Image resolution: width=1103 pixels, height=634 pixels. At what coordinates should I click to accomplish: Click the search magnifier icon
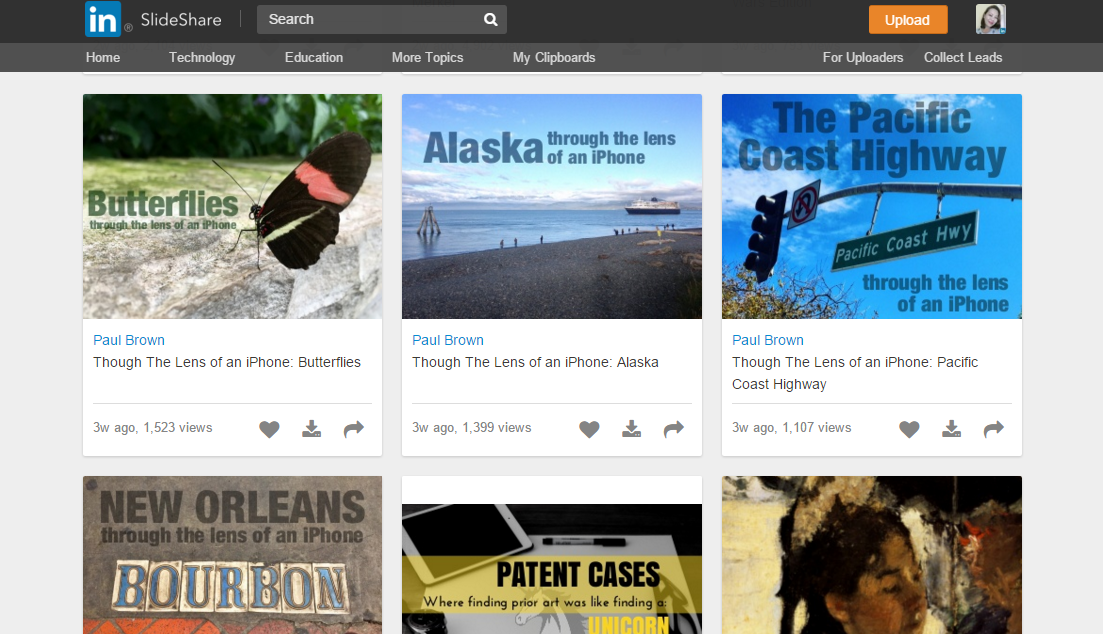490,20
